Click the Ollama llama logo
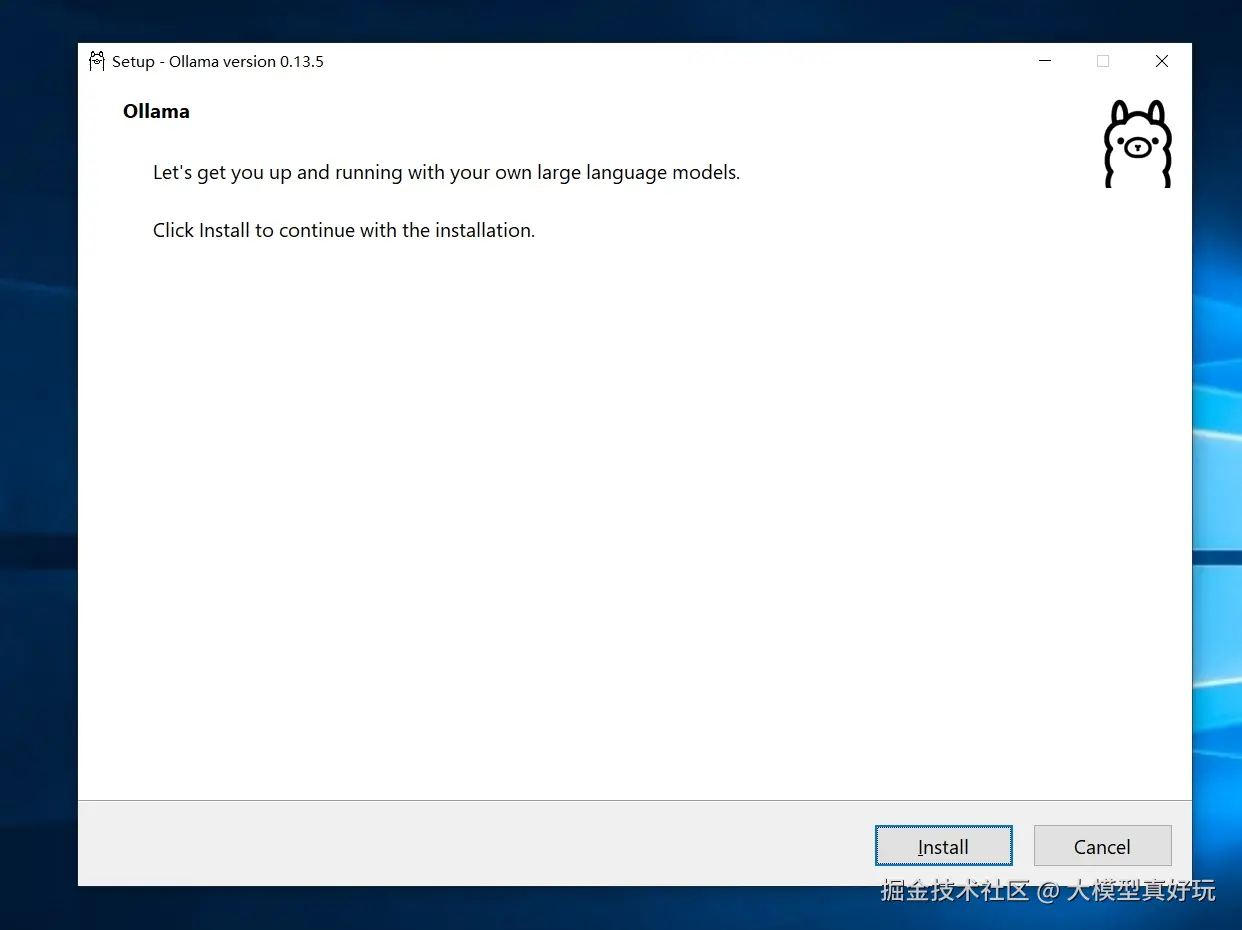Image resolution: width=1242 pixels, height=930 pixels. (1137, 144)
